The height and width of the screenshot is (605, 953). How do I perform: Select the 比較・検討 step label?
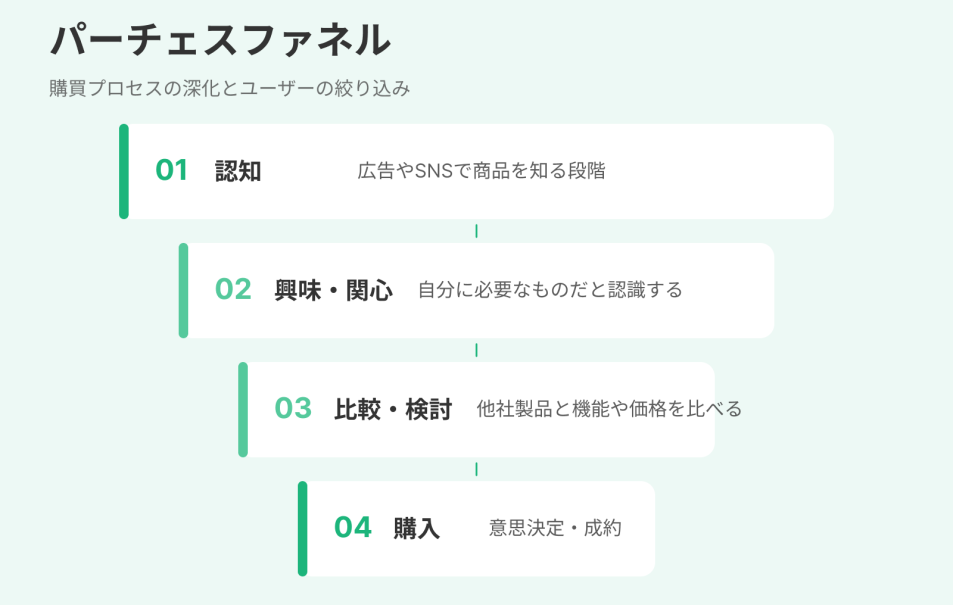click(393, 409)
